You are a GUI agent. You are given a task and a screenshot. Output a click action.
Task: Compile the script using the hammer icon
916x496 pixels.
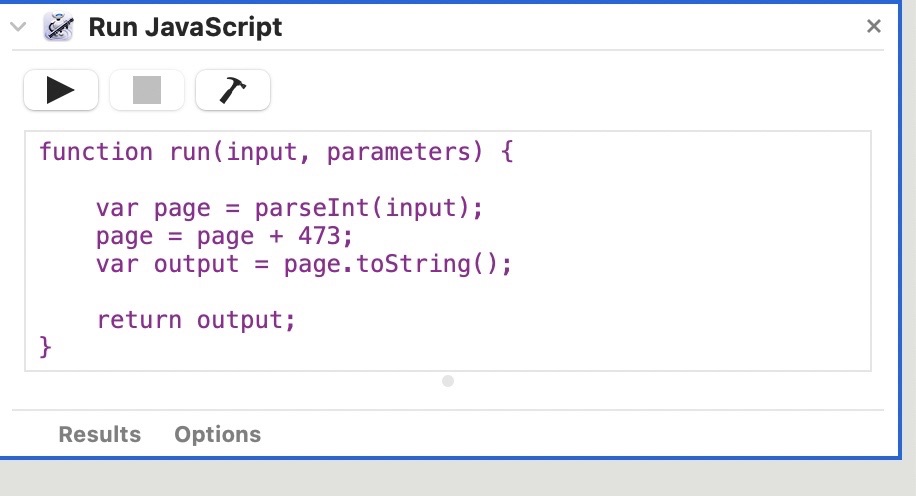click(233, 90)
